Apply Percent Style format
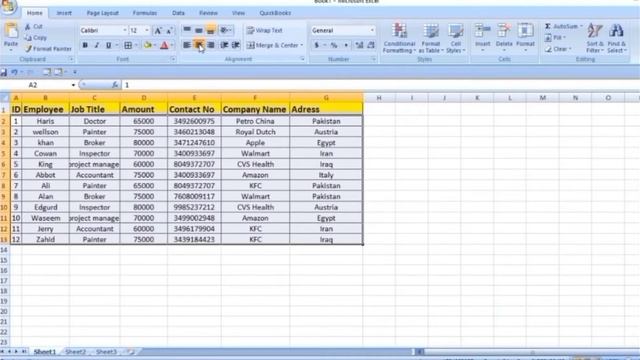640x360 pixels. coord(334,45)
